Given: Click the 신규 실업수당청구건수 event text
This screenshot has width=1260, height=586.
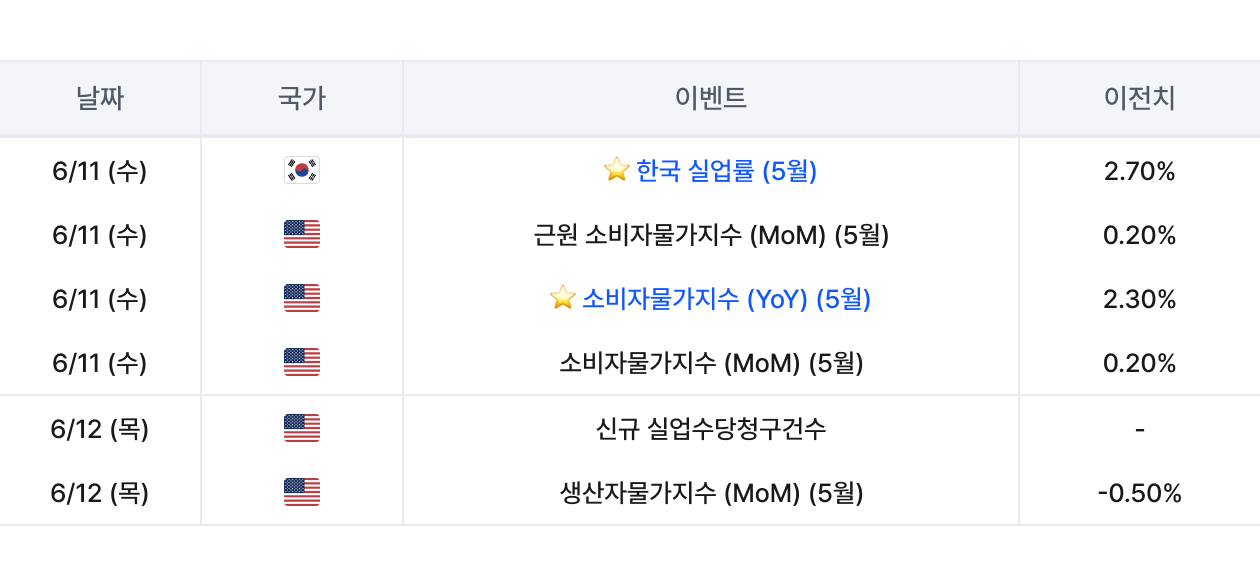Looking at the screenshot, I should pyautogui.click(x=711, y=429).
